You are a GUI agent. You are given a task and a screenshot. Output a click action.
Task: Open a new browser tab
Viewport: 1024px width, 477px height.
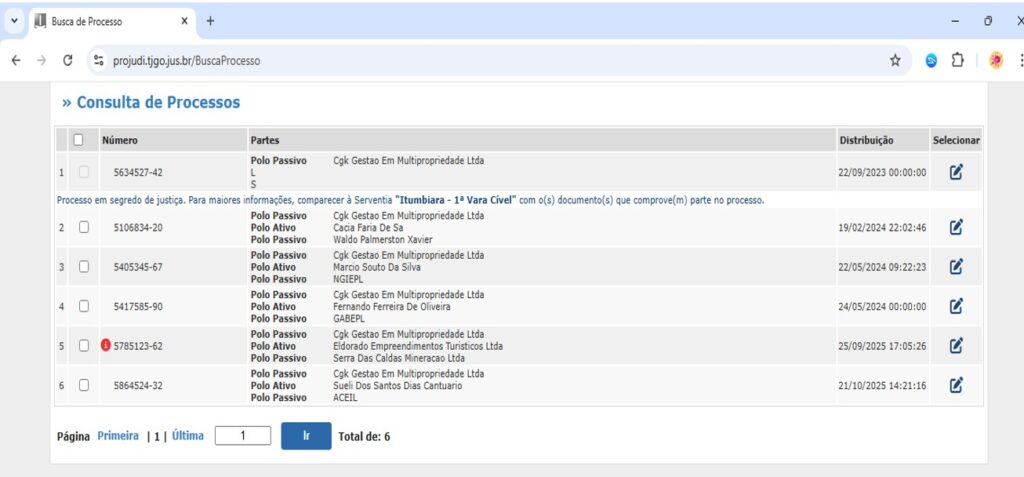210,21
